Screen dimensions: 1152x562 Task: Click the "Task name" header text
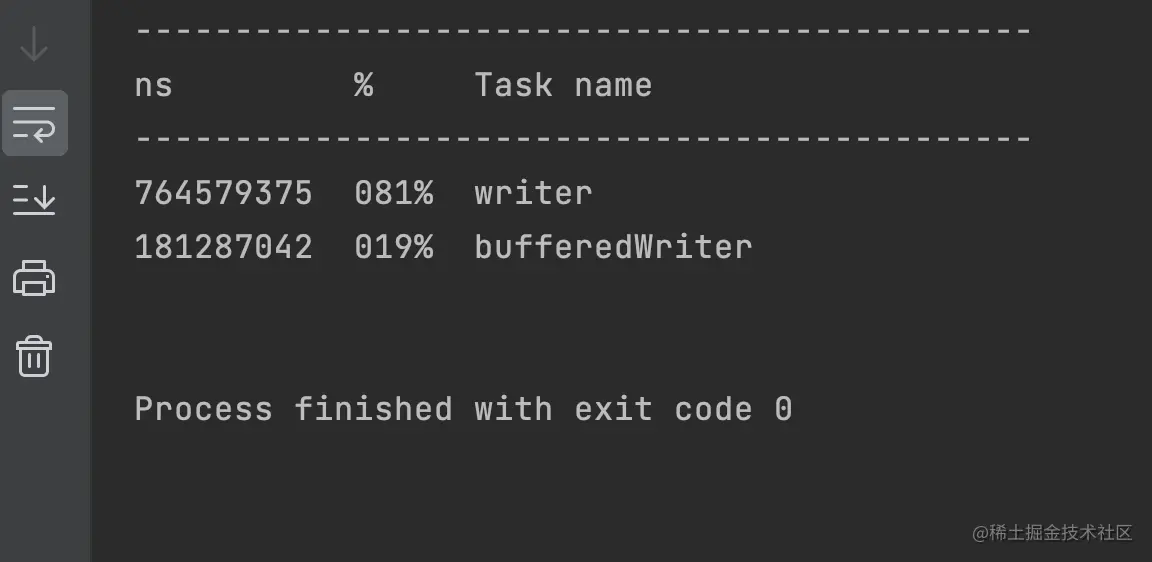[563, 86]
